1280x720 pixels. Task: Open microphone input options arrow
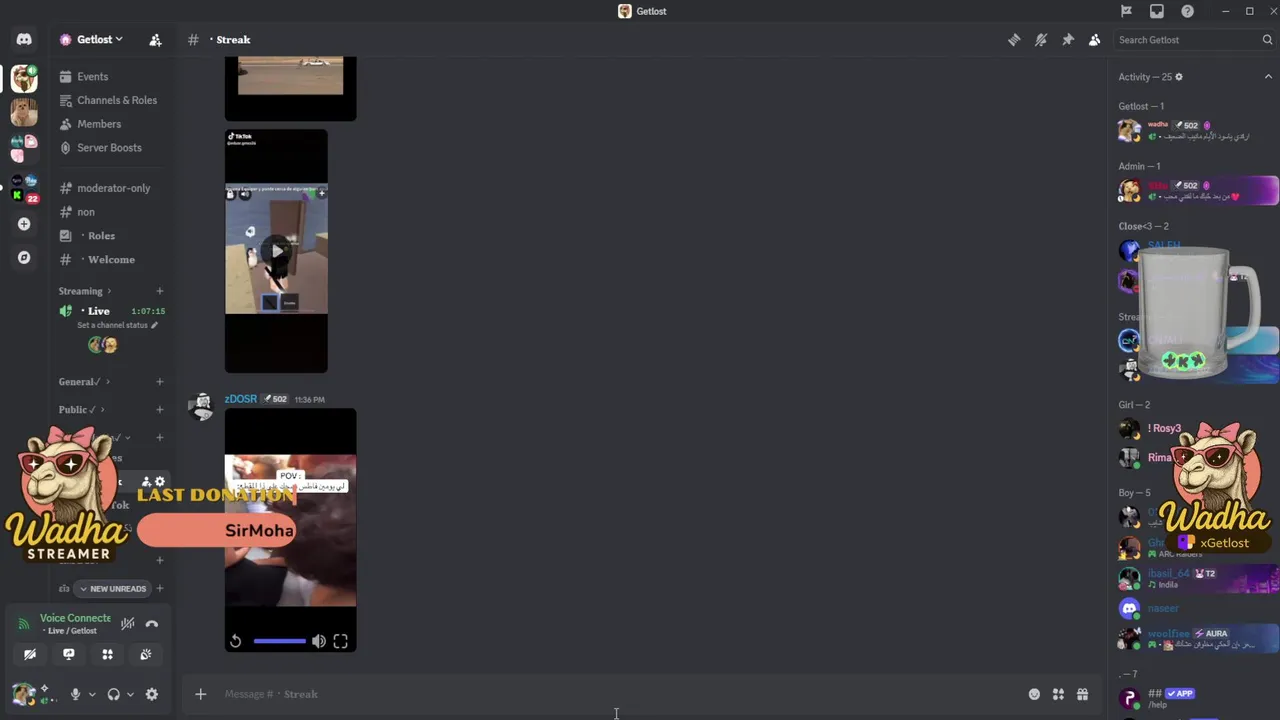tap(91, 694)
